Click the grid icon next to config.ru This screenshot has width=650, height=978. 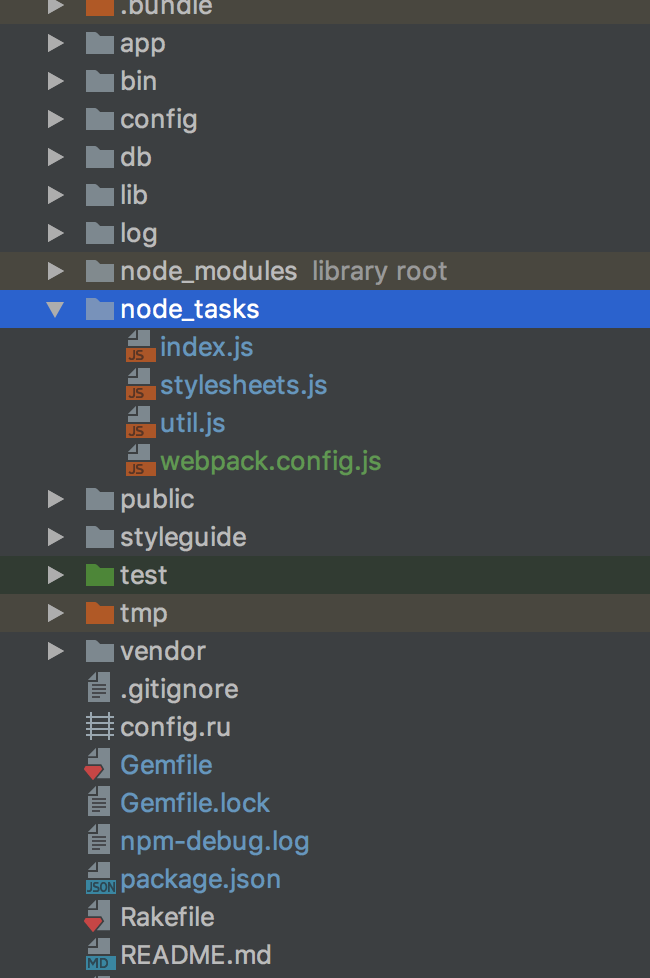click(x=100, y=727)
